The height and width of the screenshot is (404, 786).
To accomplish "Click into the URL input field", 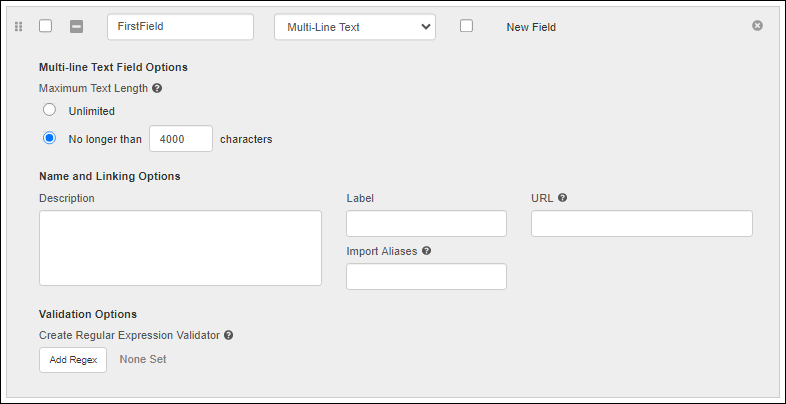I will (x=641, y=224).
